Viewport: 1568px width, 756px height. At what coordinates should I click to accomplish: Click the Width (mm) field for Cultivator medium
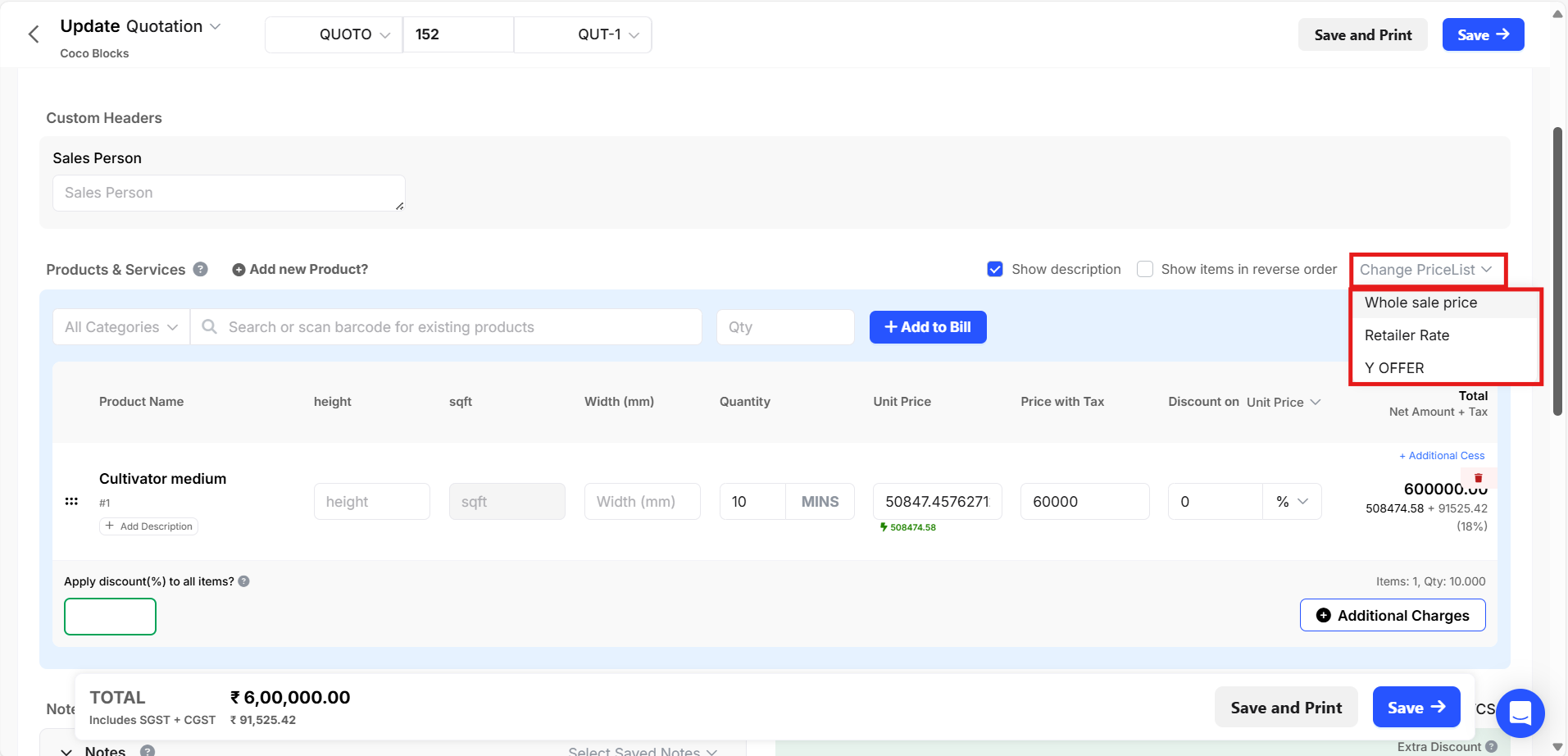click(643, 501)
